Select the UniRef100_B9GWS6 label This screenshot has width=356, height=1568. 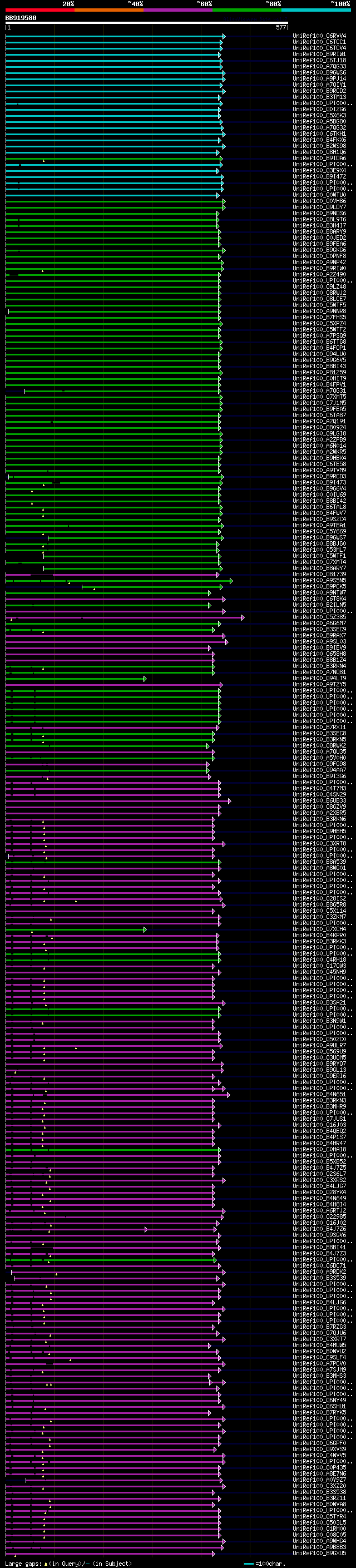(319, 72)
